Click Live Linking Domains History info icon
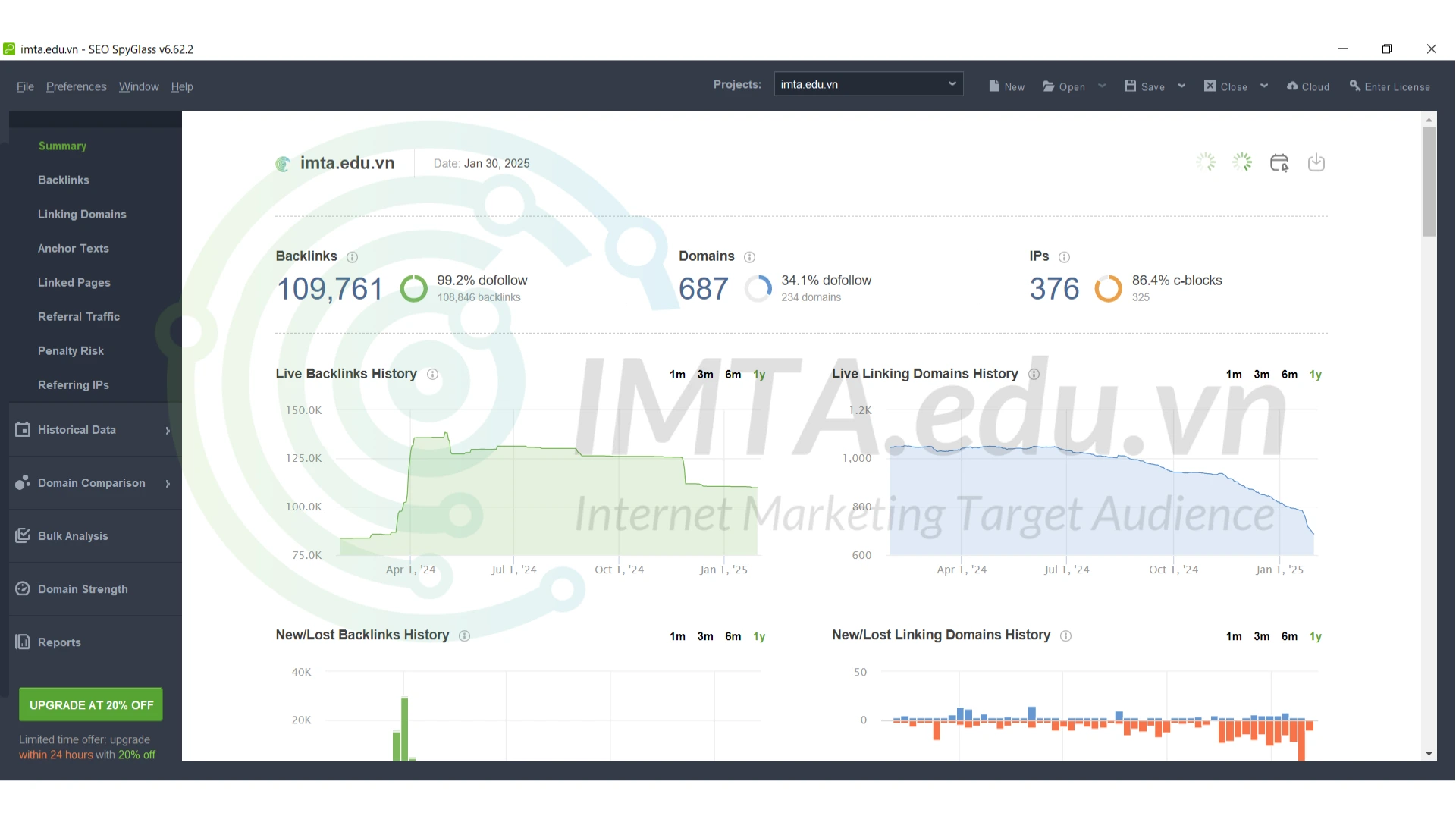Screen dimensions: 1456x819 1034,375
